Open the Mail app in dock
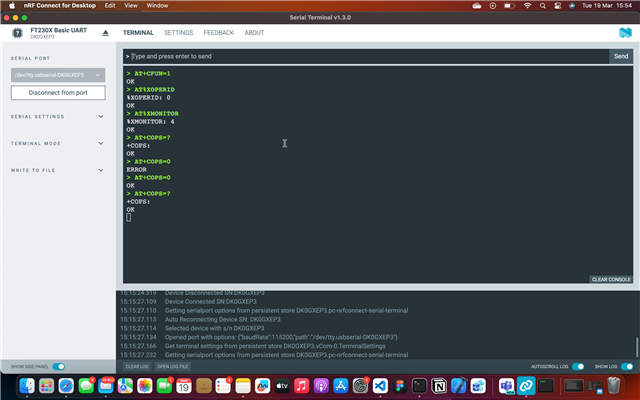This screenshot has height=400, width=640. coord(106,385)
